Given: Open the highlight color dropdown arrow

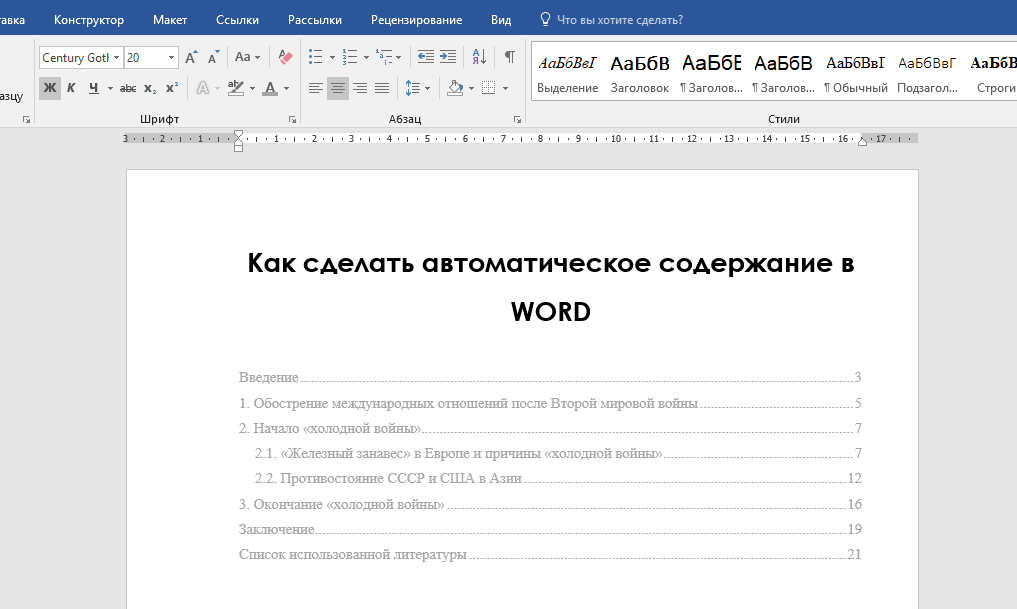Looking at the screenshot, I should [252, 88].
